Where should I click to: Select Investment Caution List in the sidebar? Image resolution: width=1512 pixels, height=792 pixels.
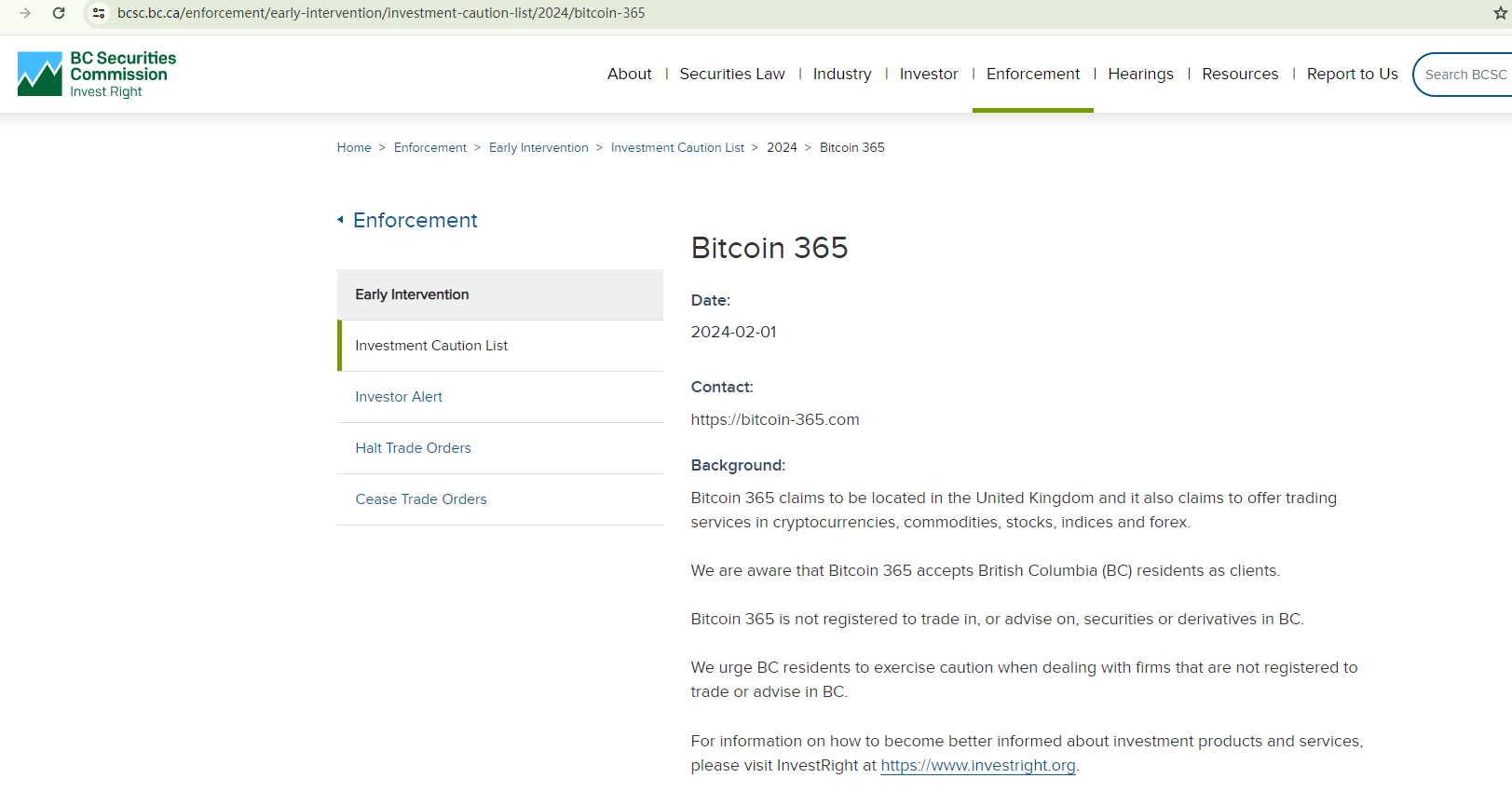(500, 346)
